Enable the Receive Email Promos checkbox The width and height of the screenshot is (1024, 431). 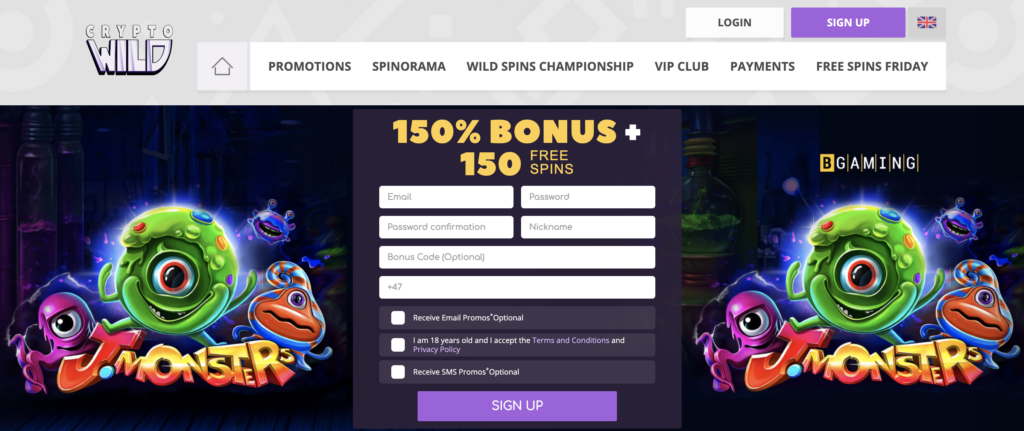coord(398,318)
